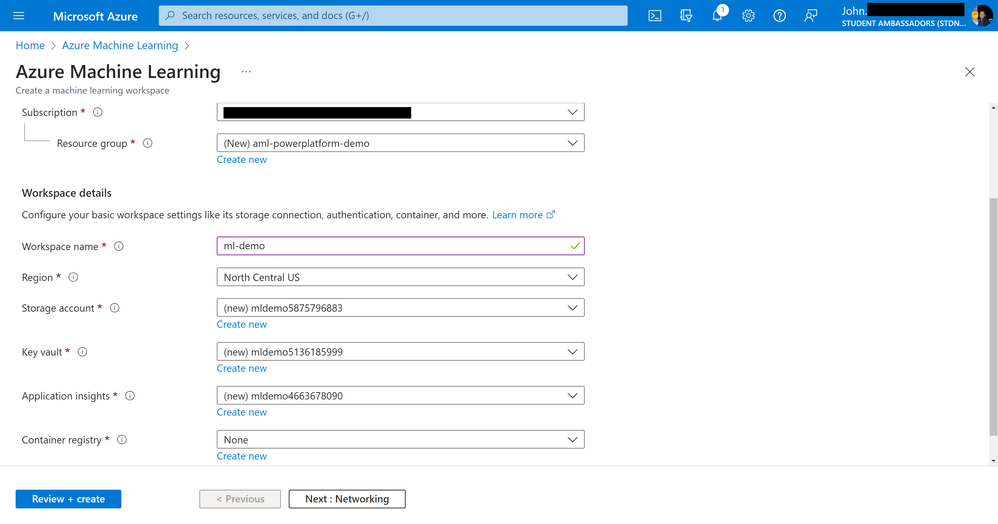Click Create new under Application insights
The height and width of the screenshot is (524, 998).
click(x=241, y=413)
